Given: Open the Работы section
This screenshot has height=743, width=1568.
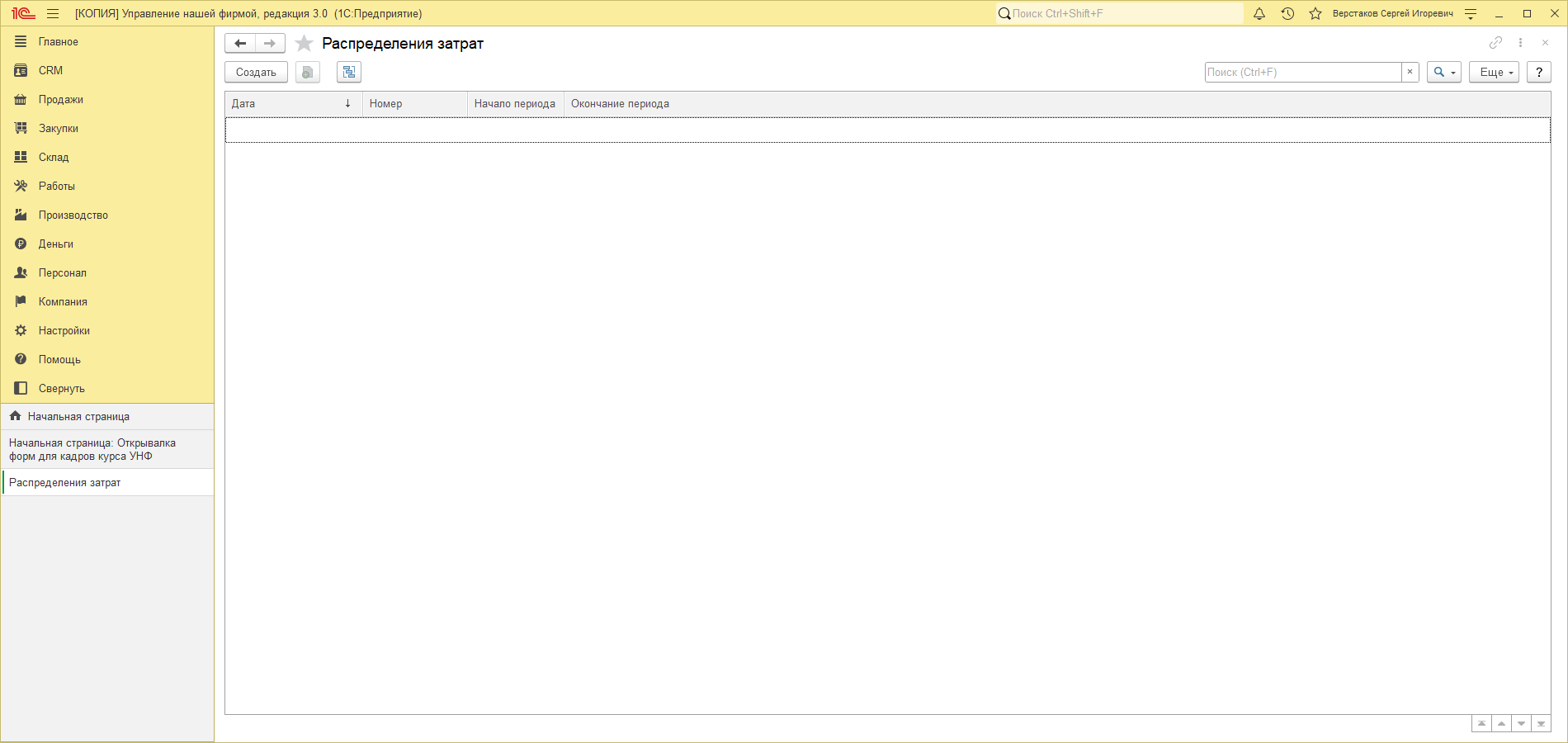Looking at the screenshot, I should pyautogui.click(x=107, y=186).
